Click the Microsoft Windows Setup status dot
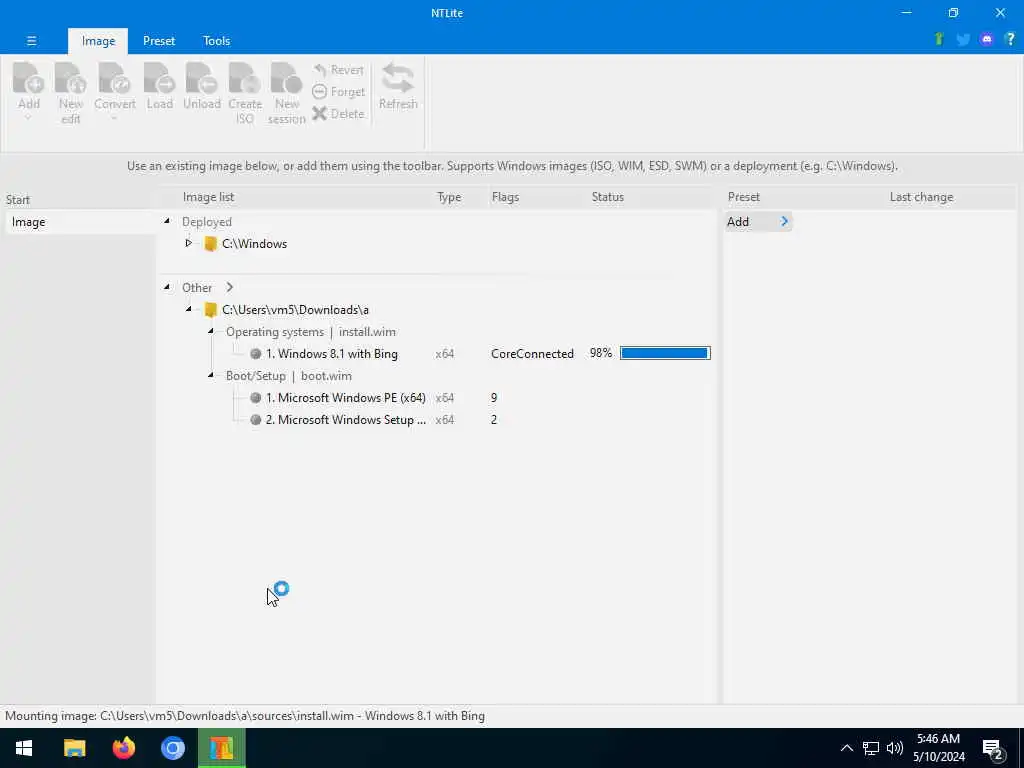Viewport: 1024px width, 768px height. (255, 420)
